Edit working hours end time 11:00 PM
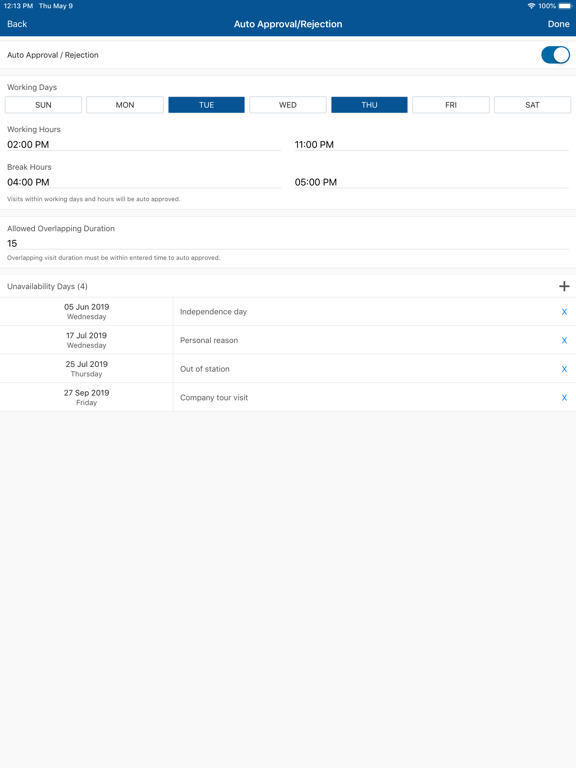576x768 pixels. pyautogui.click(x=432, y=144)
